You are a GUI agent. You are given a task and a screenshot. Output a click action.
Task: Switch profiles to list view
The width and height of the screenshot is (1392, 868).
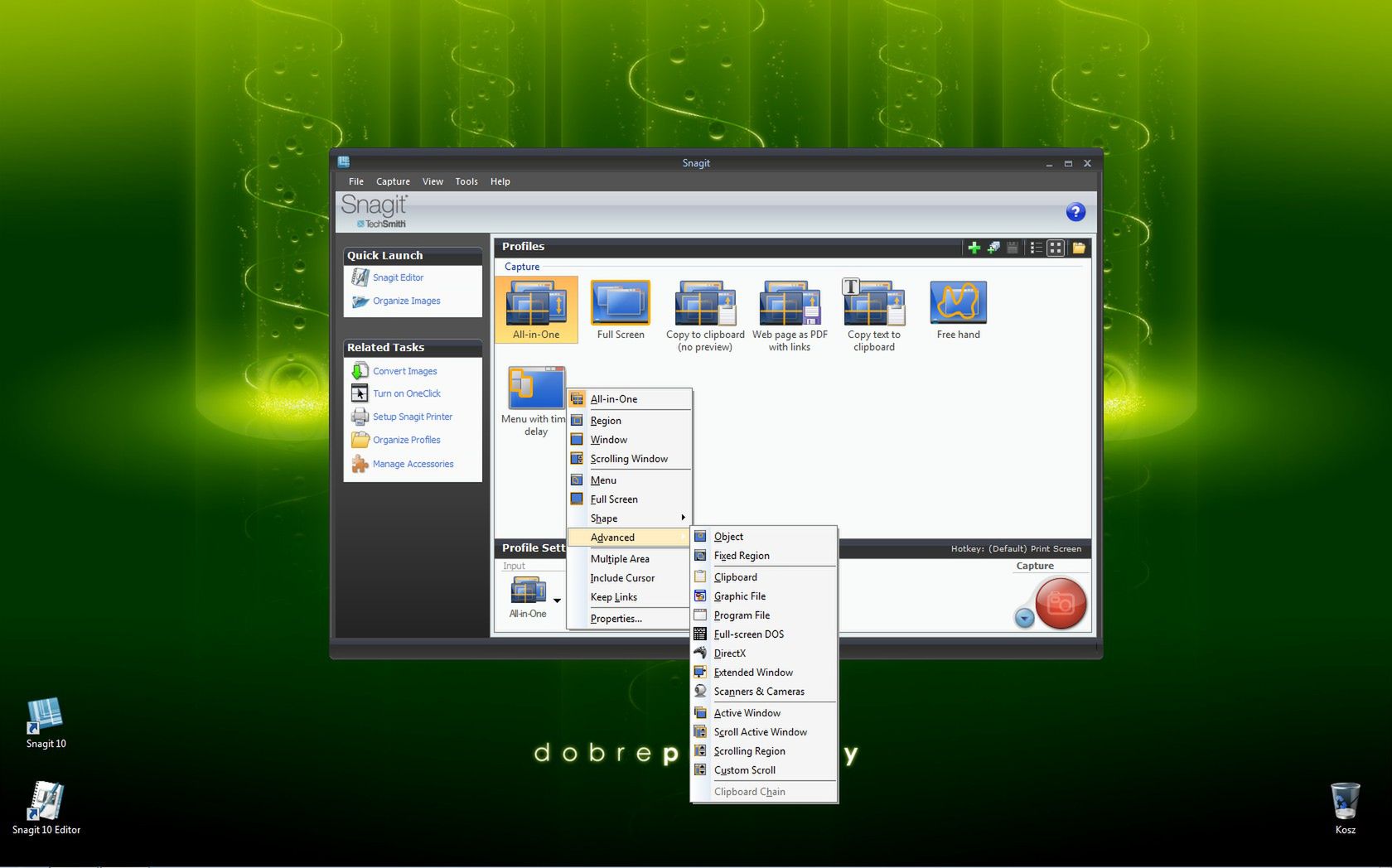pyautogui.click(x=1036, y=248)
